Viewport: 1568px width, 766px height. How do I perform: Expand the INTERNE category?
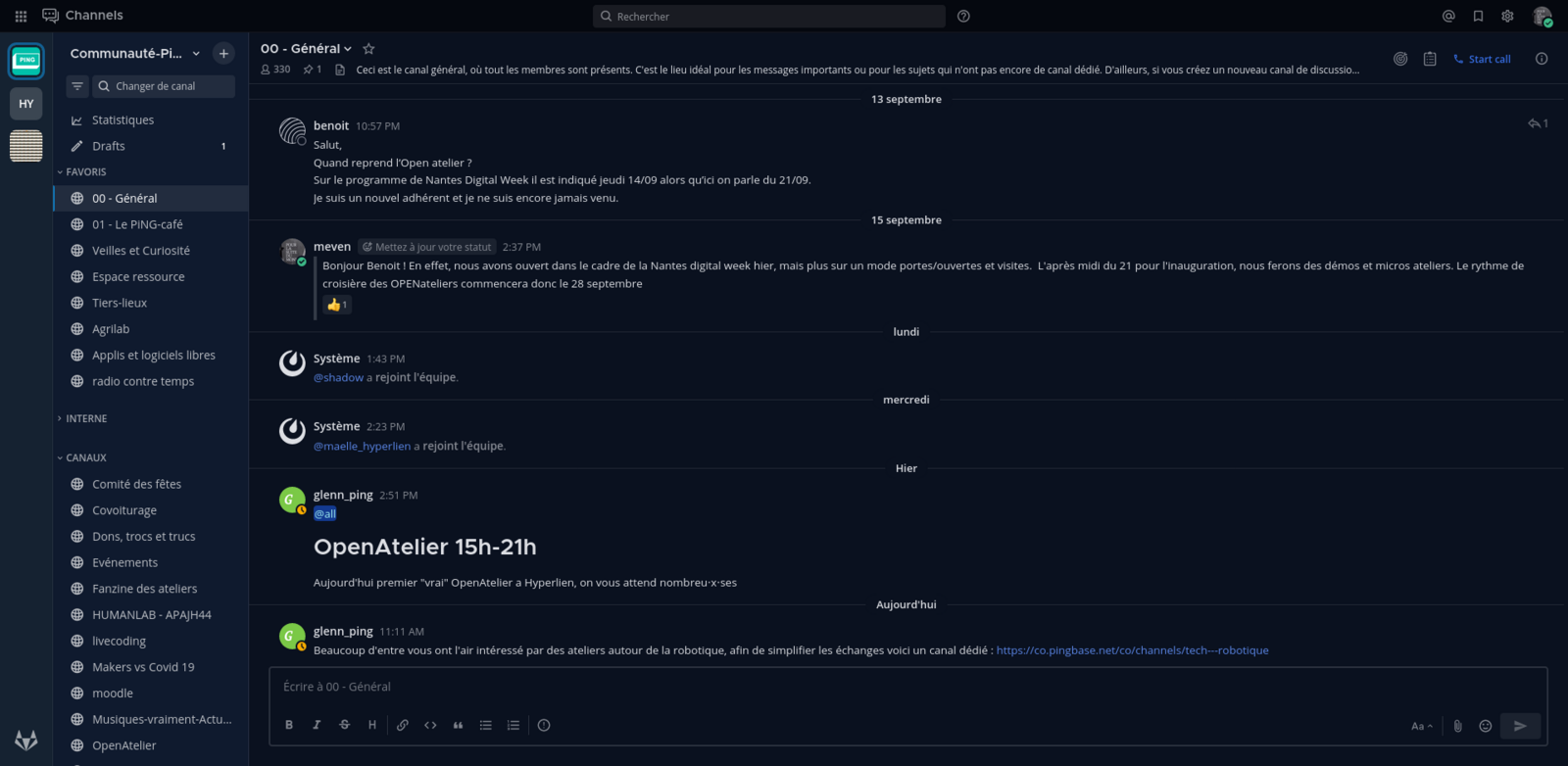tap(86, 418)
